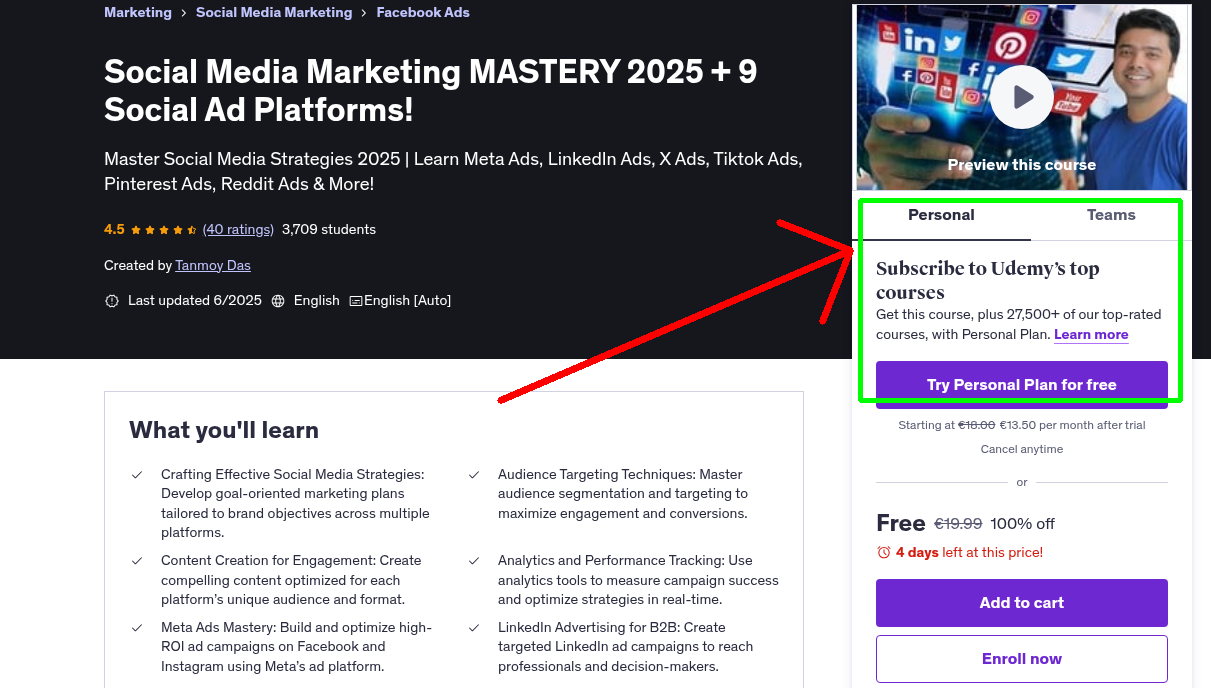This screenshot has height=688, width=1211.
Task: Click the Enroll now button
Action: pyautogui.click(x=1022, y=659)
